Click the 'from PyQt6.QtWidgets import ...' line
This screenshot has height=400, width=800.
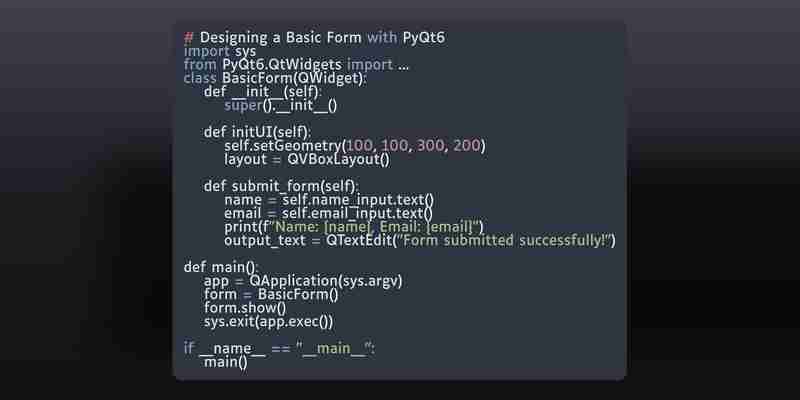296,65
